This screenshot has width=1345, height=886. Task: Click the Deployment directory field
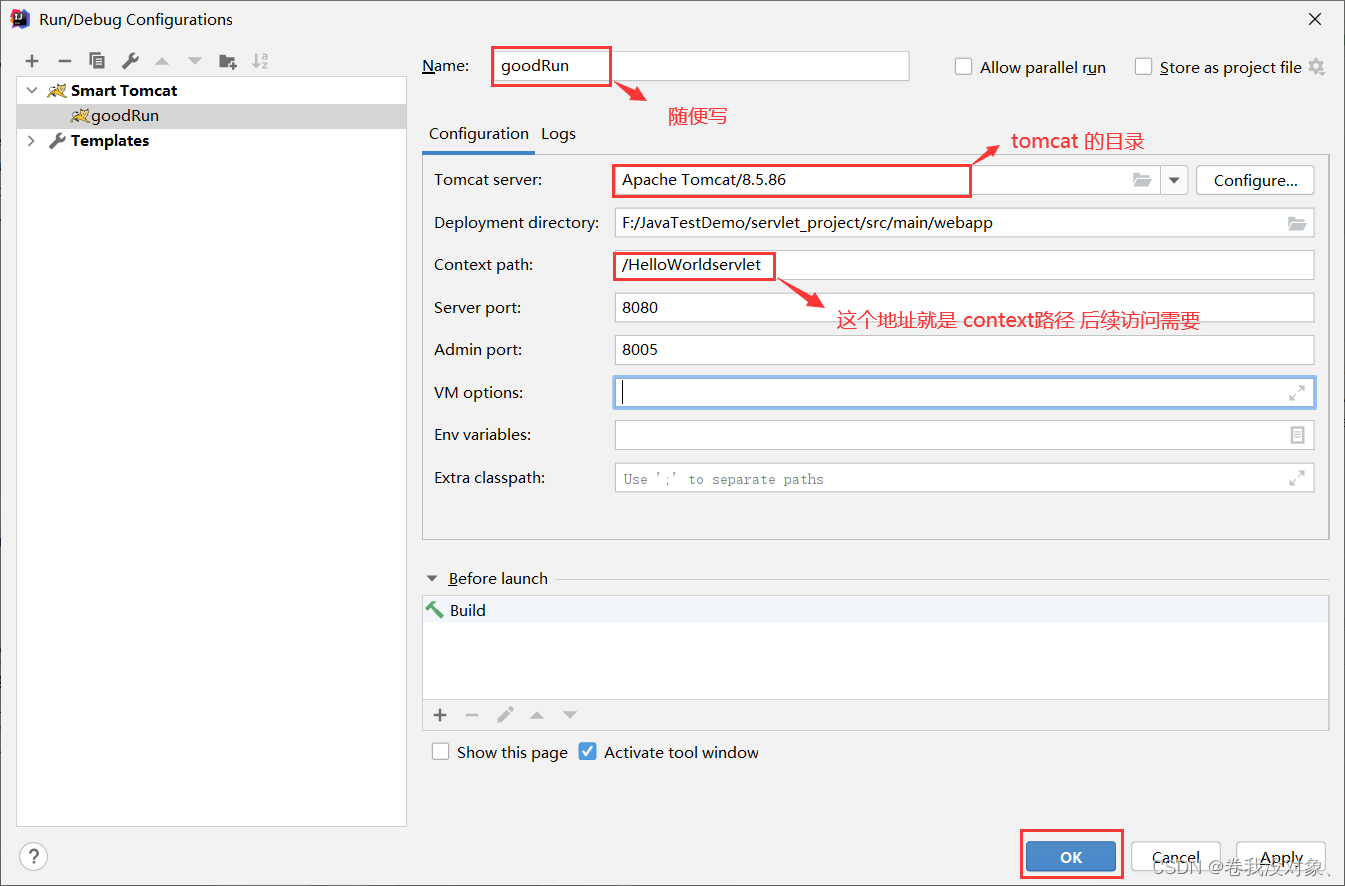964,223
